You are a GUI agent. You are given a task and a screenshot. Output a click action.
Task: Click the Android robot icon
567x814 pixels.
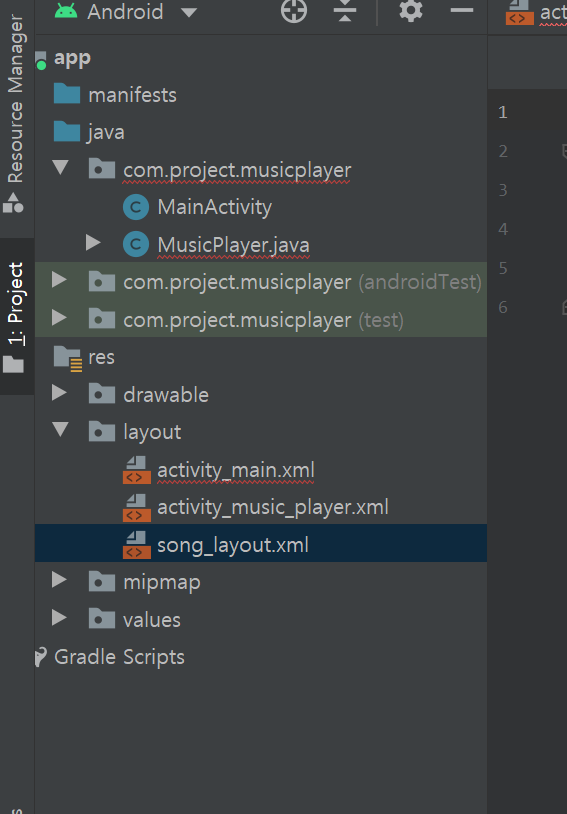pyautogui.click(x=66, y=11)
